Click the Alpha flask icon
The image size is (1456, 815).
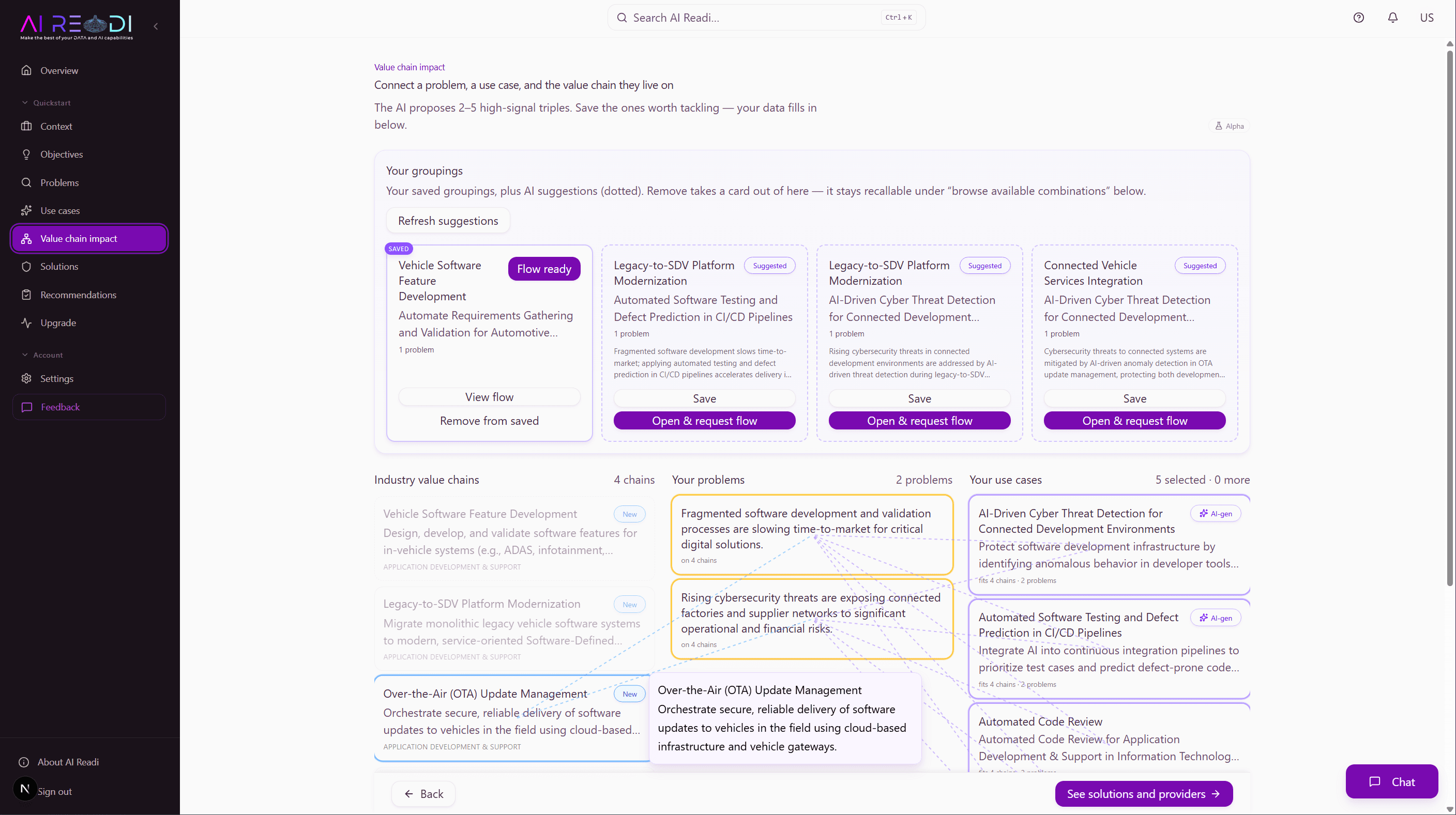1219,126
